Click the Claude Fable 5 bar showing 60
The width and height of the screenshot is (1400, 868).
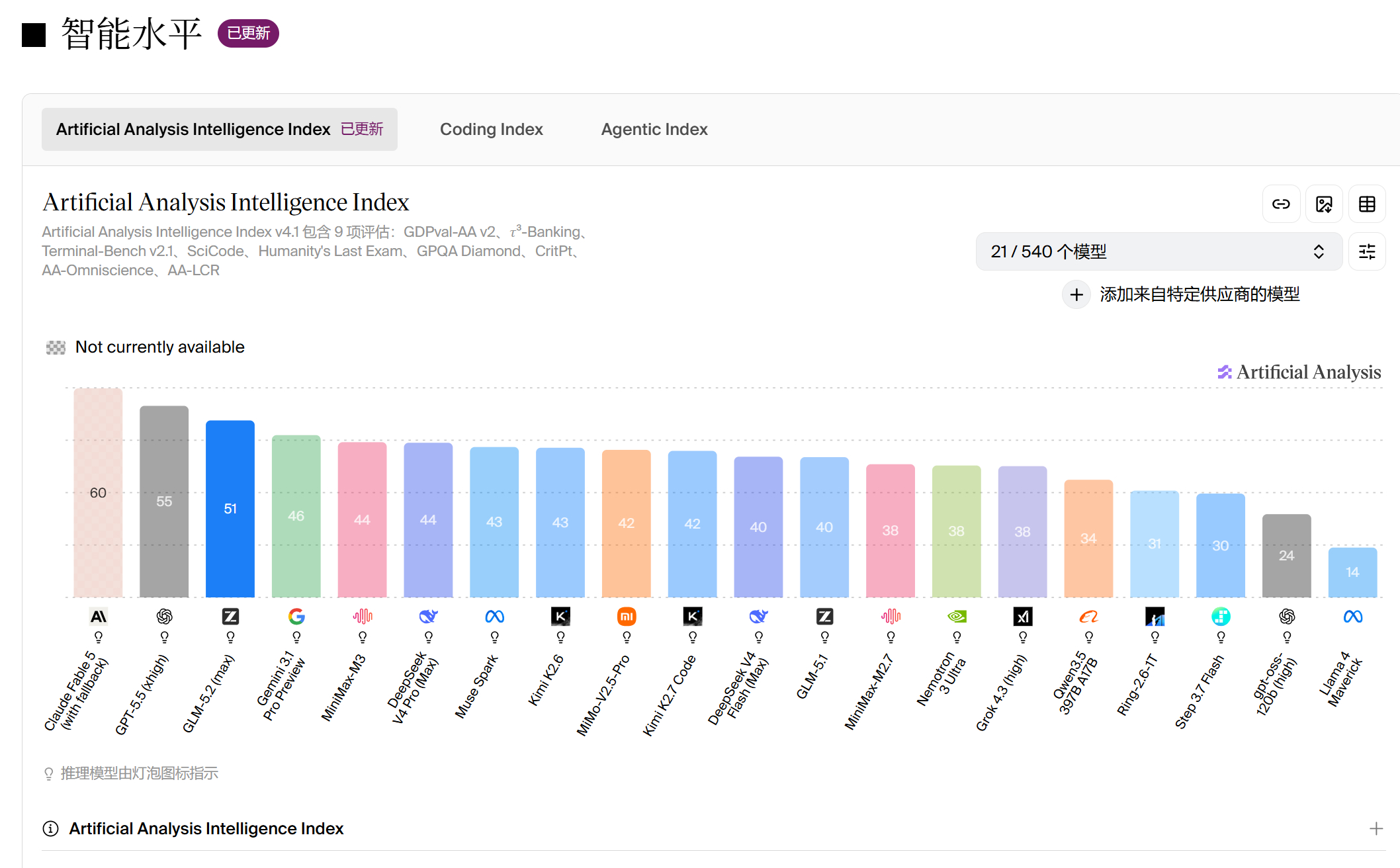click(x=98, y=492)
